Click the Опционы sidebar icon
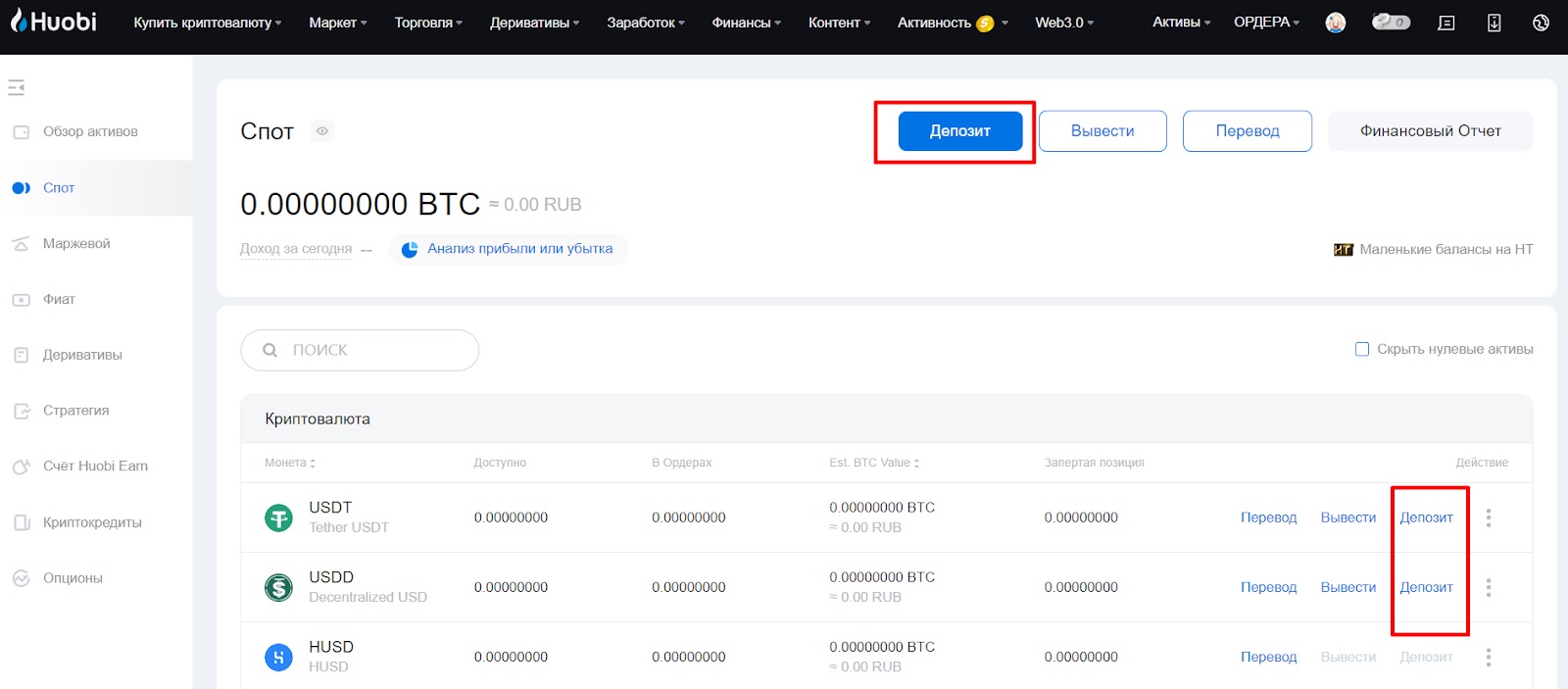The image size is (1568, 689). [21, 578]
